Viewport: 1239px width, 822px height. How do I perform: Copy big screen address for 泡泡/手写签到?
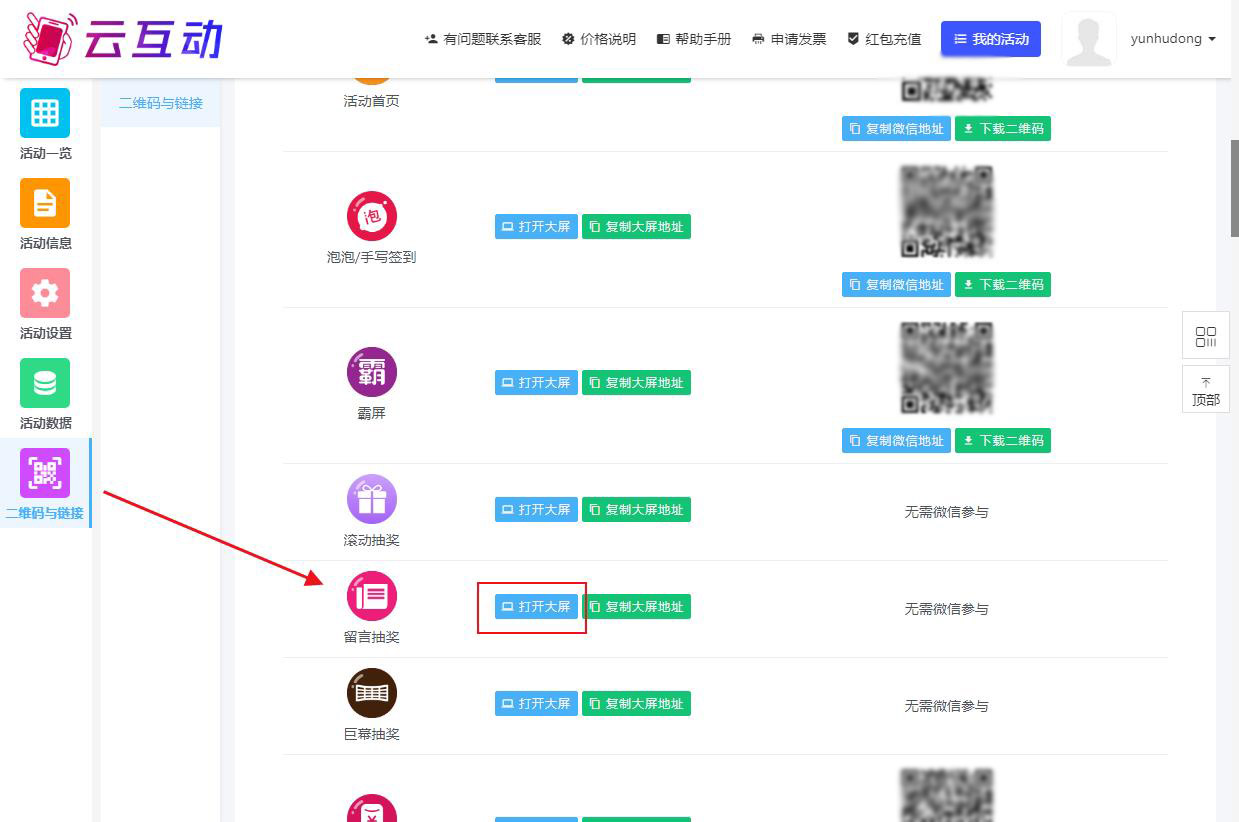(x=637, y=227)
